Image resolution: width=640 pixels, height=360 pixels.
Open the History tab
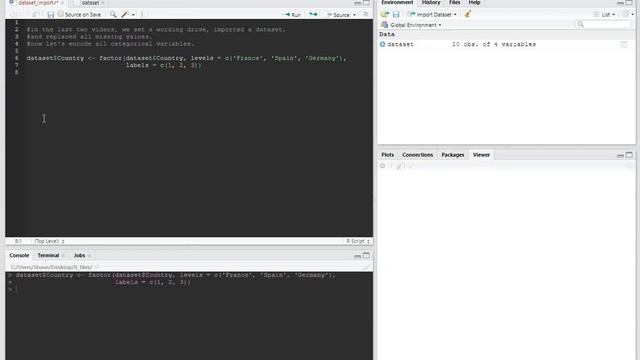pos(431,2)
